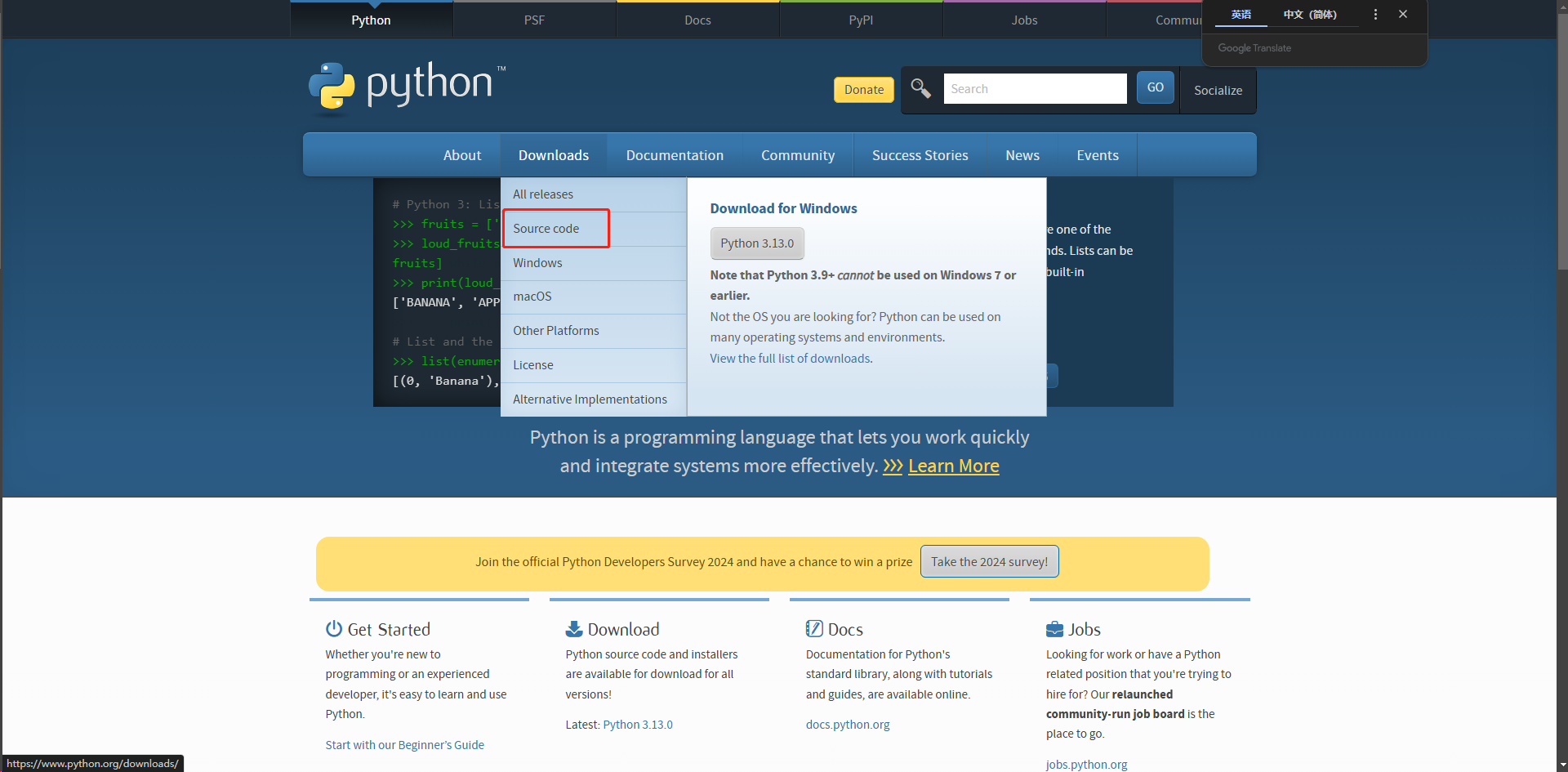Focus the Search input field
This screenshot has width=1568, height=772.
(x=1035, y=89)
